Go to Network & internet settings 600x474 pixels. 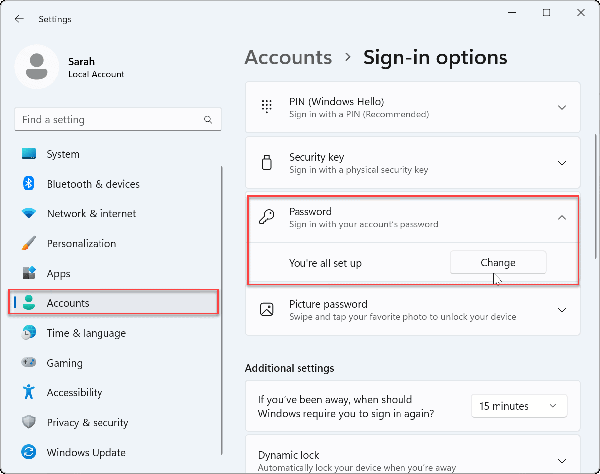[x=91, y=214]
